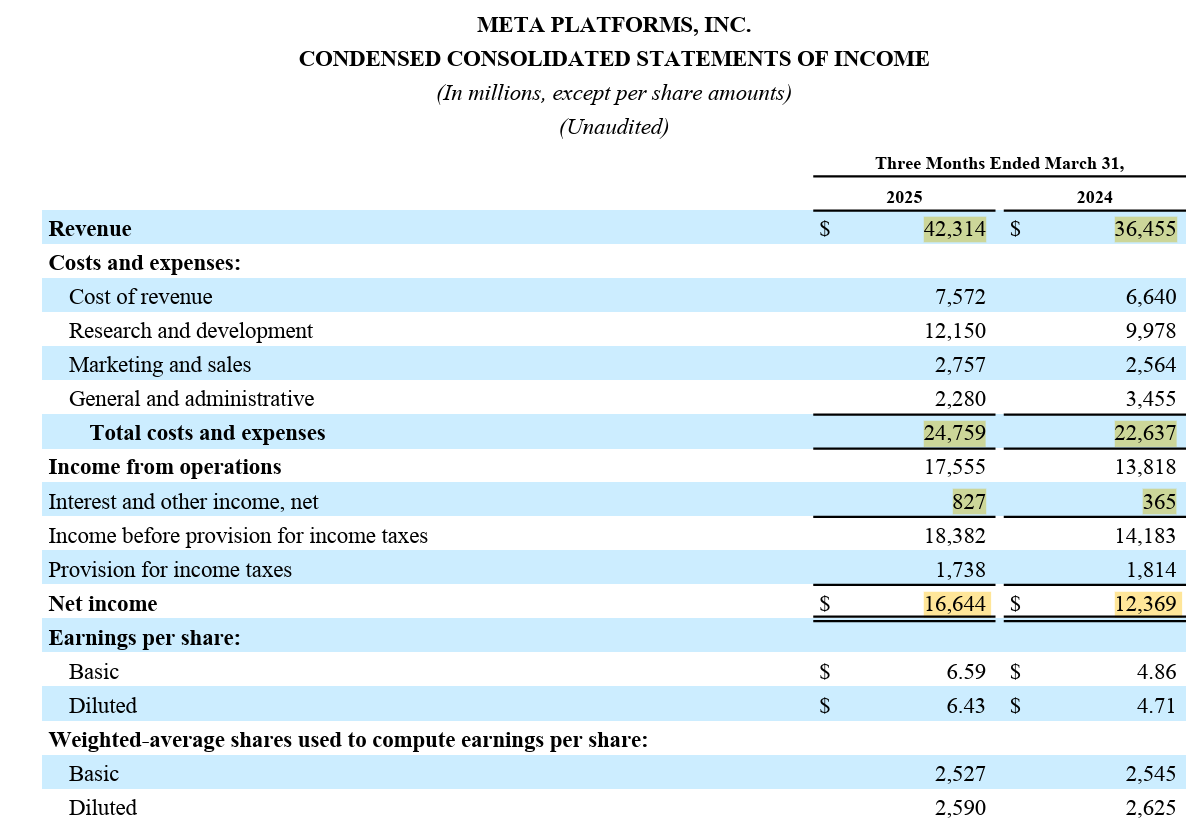Image resolution: width=1195 pixels, height=827 pixels.
Task: Click Diluted weighted shares value 2,590
Action: pos(960,808)
